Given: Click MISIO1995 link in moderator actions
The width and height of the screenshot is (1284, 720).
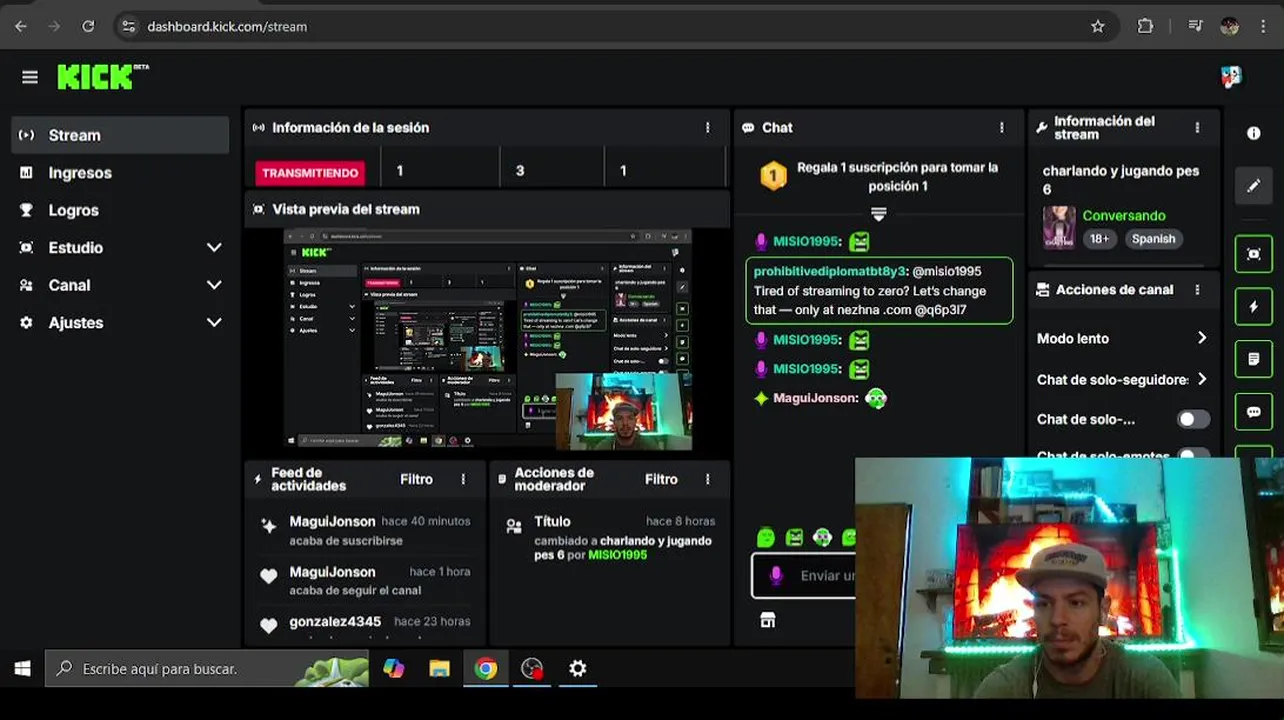Looking at the screenshot, I should (617, 555).
